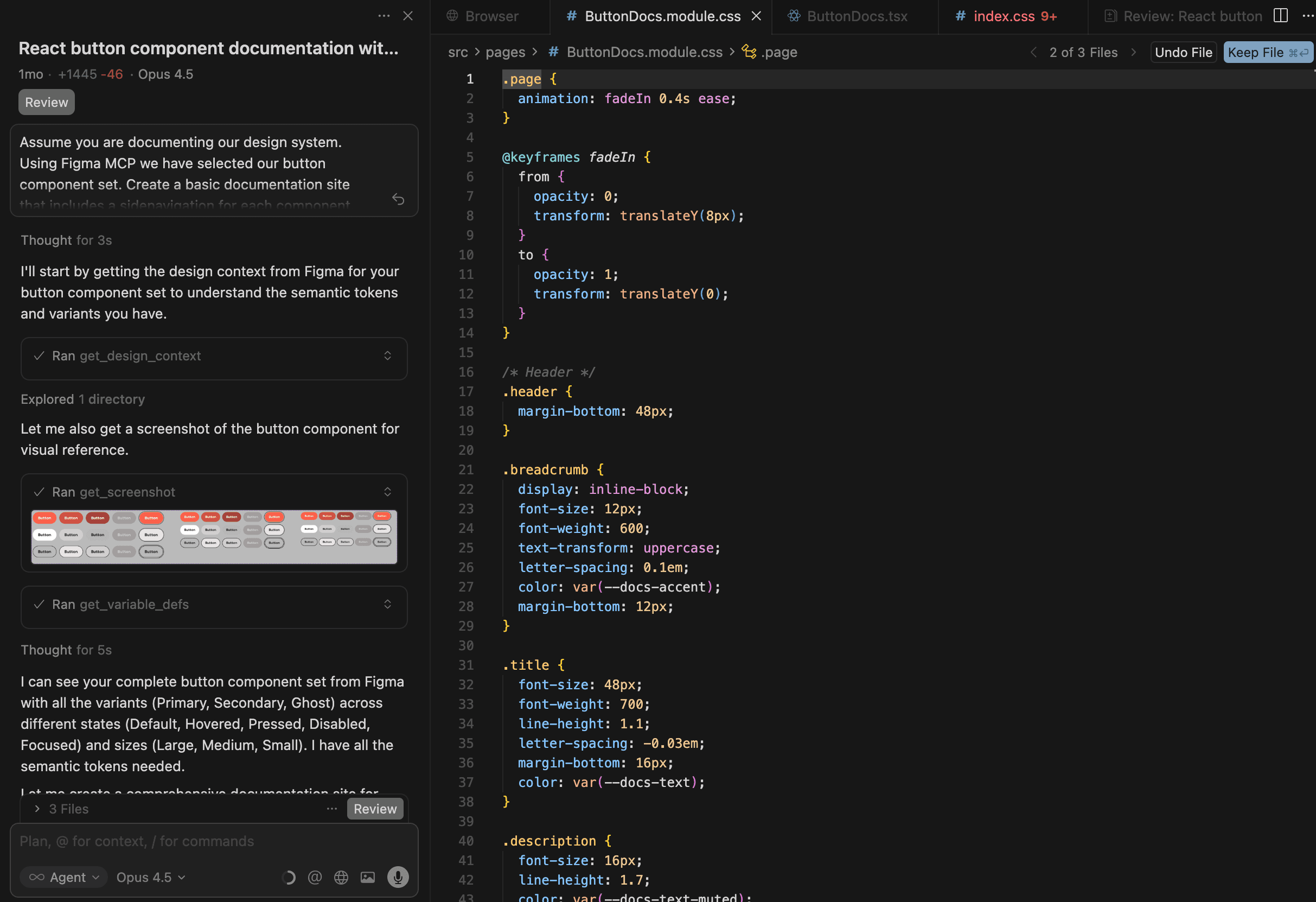This screenshot has width=1316, height=902.
Task: Expand the get_variable_defs tool result
Action: 387,605
